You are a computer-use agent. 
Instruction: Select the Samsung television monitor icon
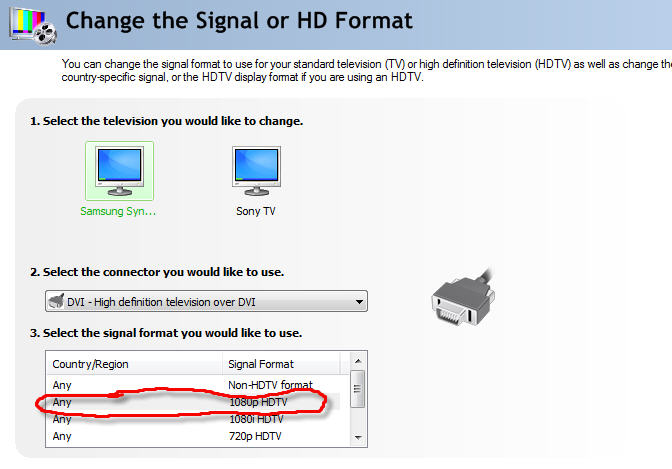pos(119,170)
